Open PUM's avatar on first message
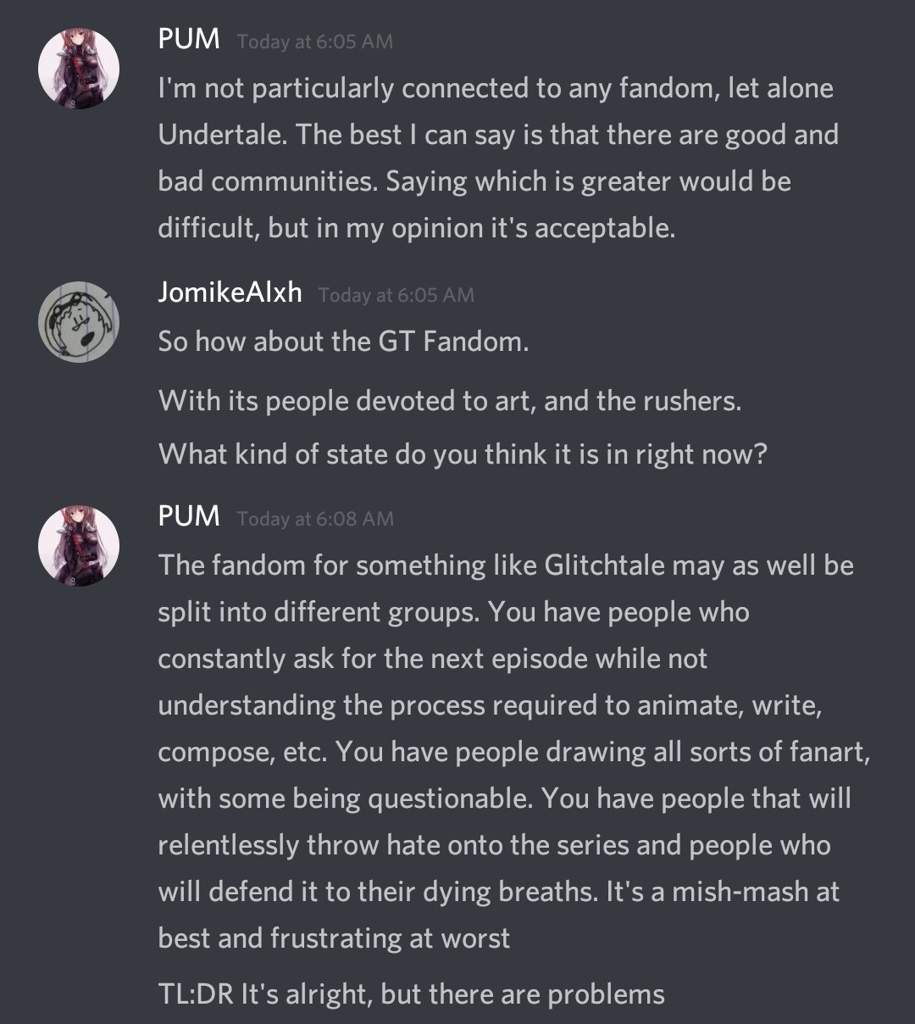915x1024 pixels. click(x=79, y=69)
